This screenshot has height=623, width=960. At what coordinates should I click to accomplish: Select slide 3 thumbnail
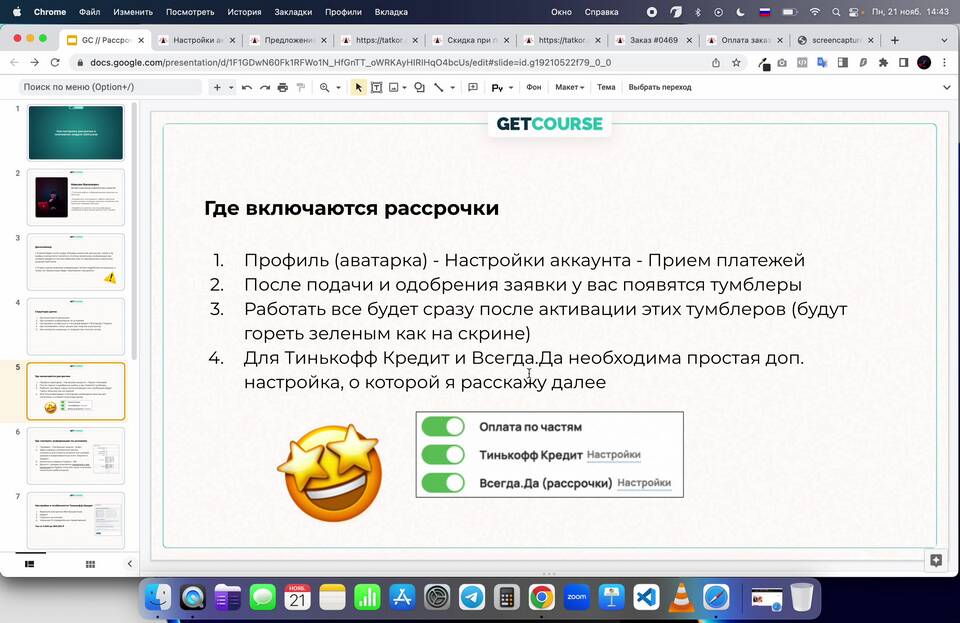pos(76,262)
